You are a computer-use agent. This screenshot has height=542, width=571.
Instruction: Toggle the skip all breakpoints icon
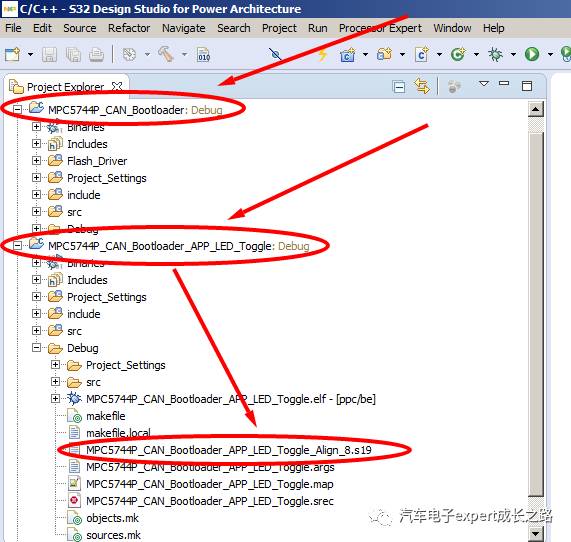tap(275, 55)
